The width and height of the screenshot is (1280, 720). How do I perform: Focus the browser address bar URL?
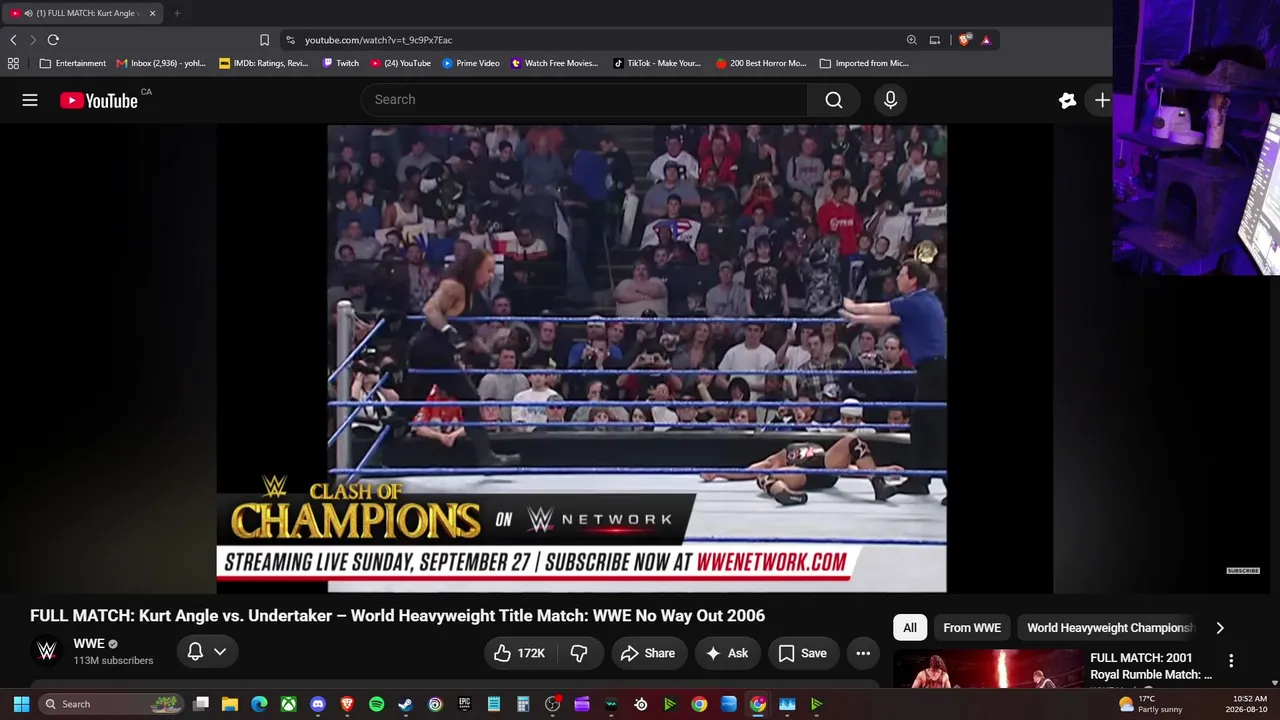(379, 40)
